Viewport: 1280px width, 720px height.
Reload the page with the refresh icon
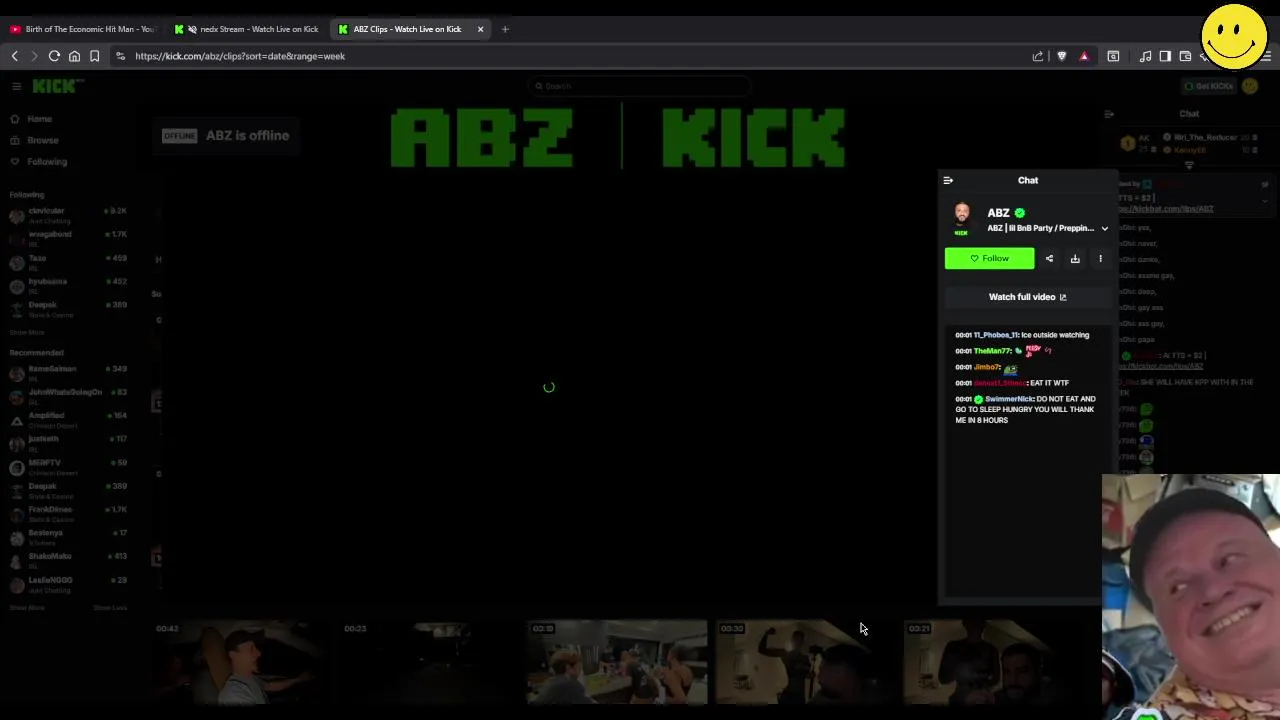pyautogui.click(x=54, y=56)
